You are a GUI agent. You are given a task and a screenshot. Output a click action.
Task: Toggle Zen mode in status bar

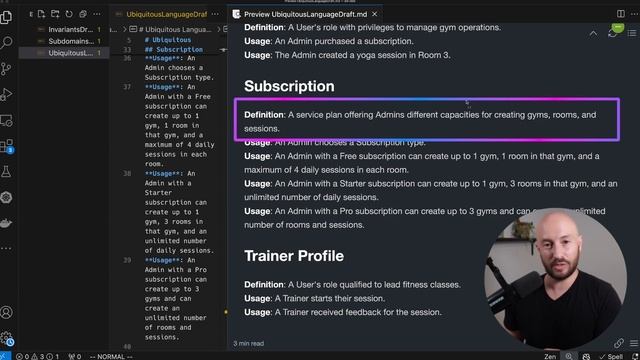tap(550, 356)
